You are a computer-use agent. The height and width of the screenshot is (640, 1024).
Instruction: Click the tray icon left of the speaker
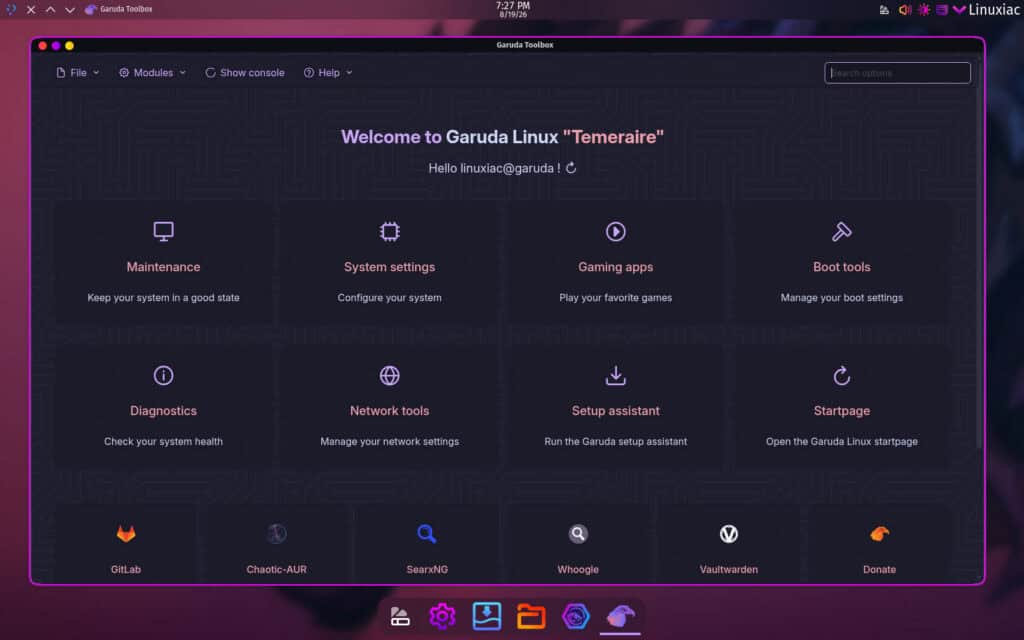click(x=884, y=10)
